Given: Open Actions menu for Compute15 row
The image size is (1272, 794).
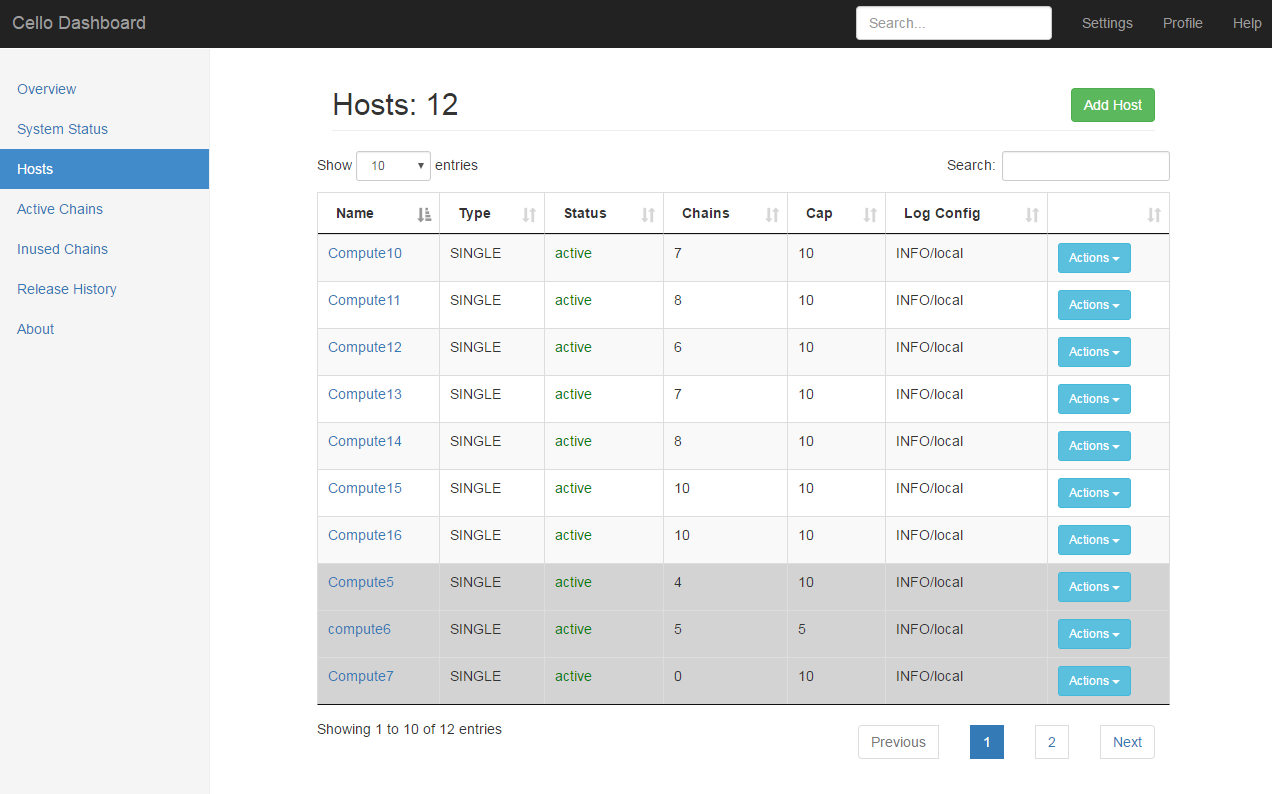Looking at the screenshot, I should coord(1094,493).
